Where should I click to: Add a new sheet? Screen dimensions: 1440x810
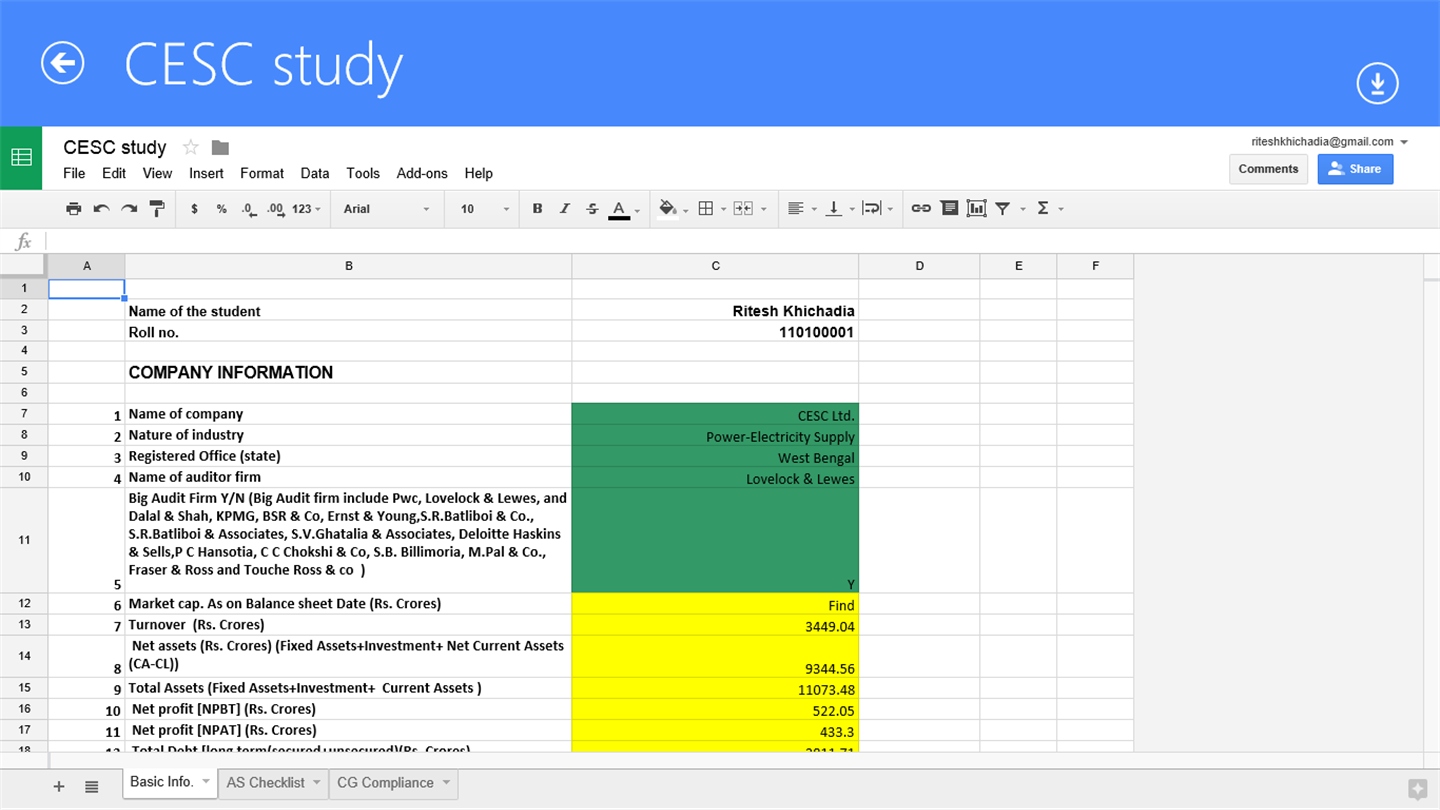pos(59,786)
